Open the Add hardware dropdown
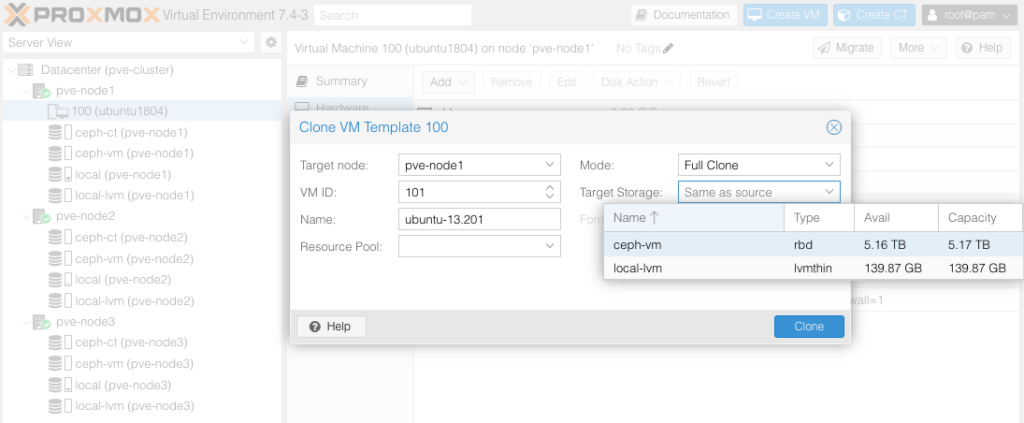 (448, 82)
